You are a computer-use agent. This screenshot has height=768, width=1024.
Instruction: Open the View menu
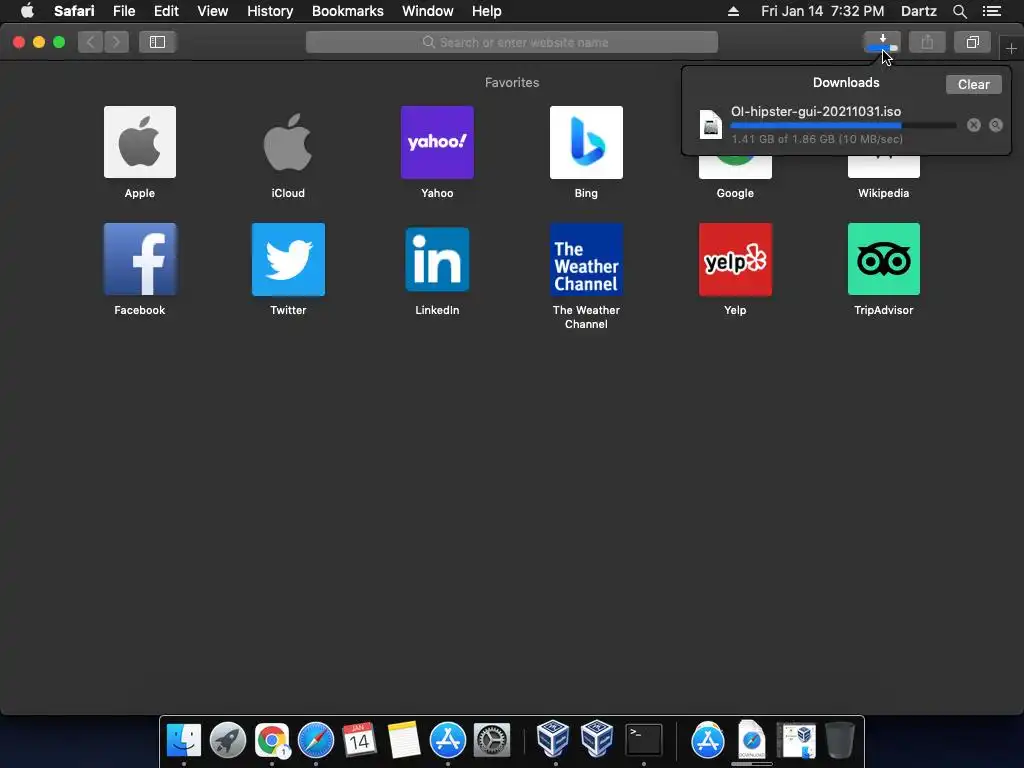point(213,11)
